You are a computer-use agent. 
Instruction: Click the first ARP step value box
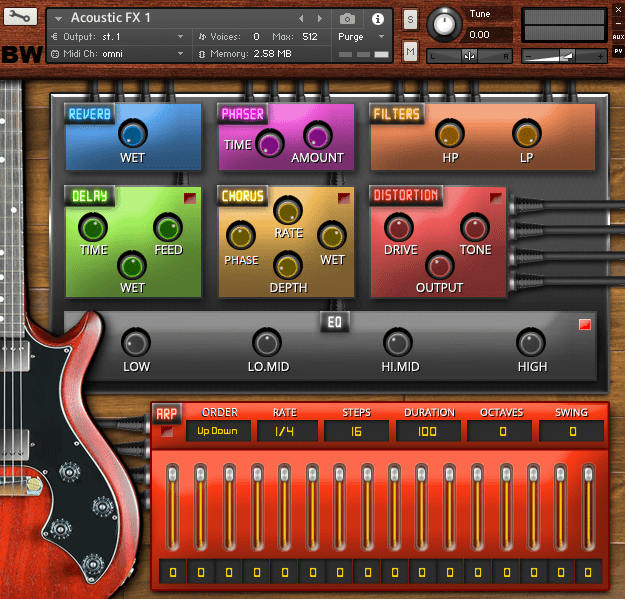(x=173, y=572)
